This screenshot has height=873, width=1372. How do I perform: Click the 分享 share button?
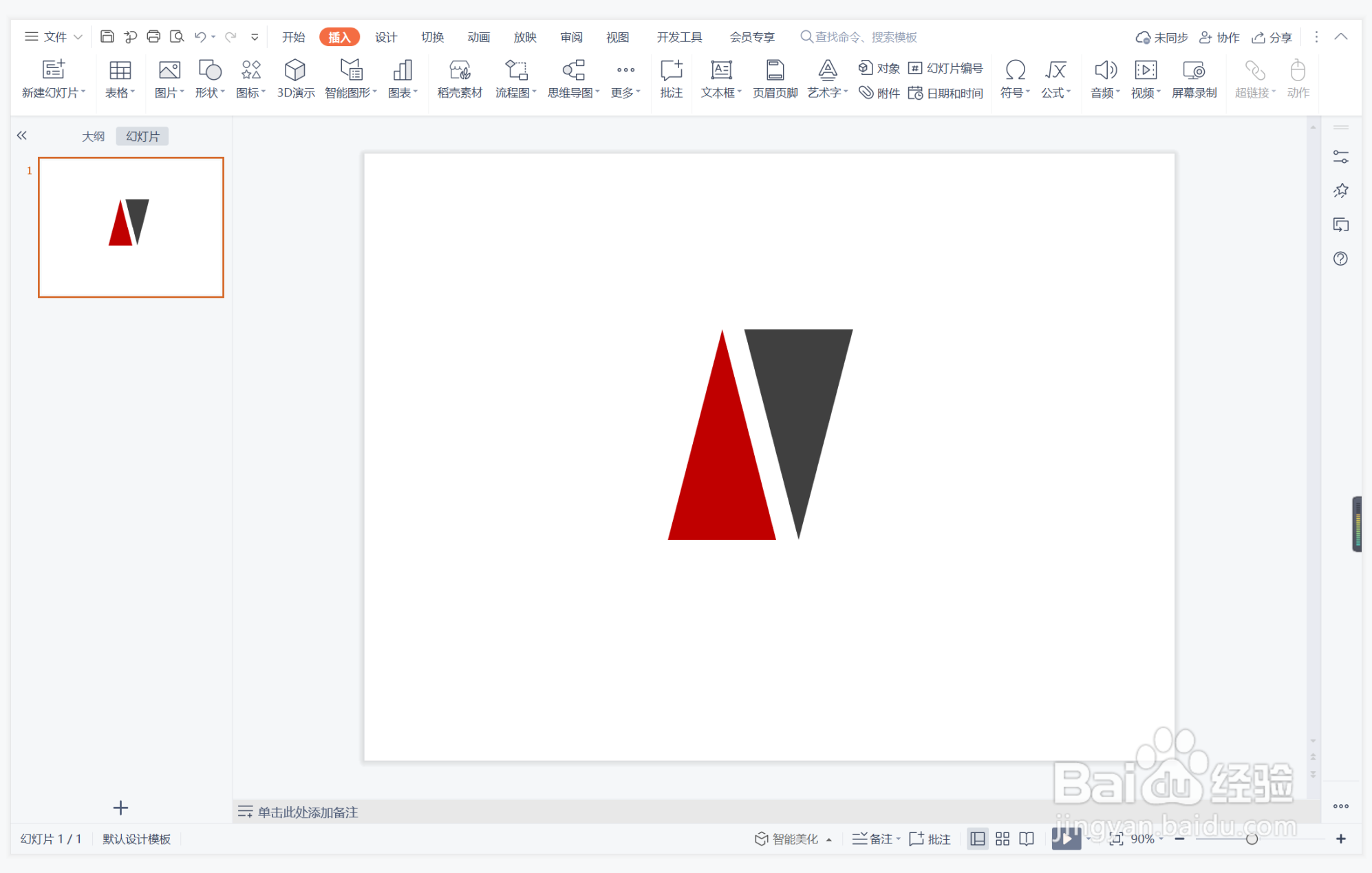coord(1272,37)
